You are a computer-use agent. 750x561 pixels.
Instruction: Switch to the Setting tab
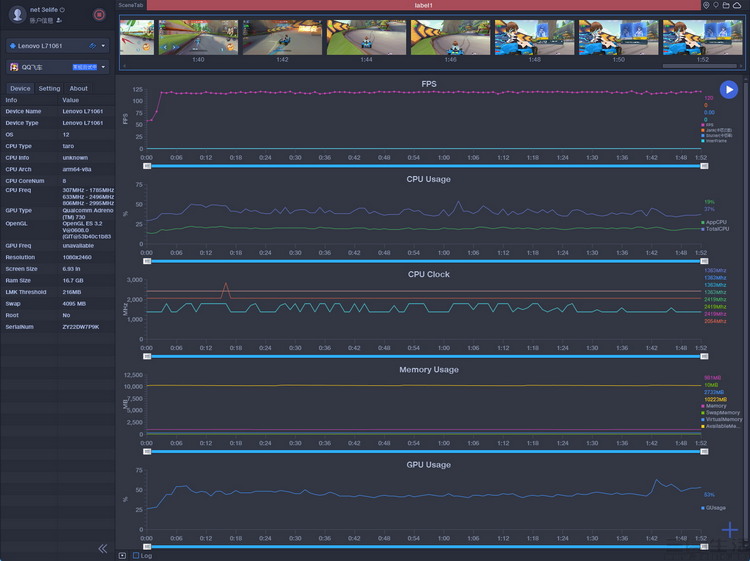[x=49, y=88]
